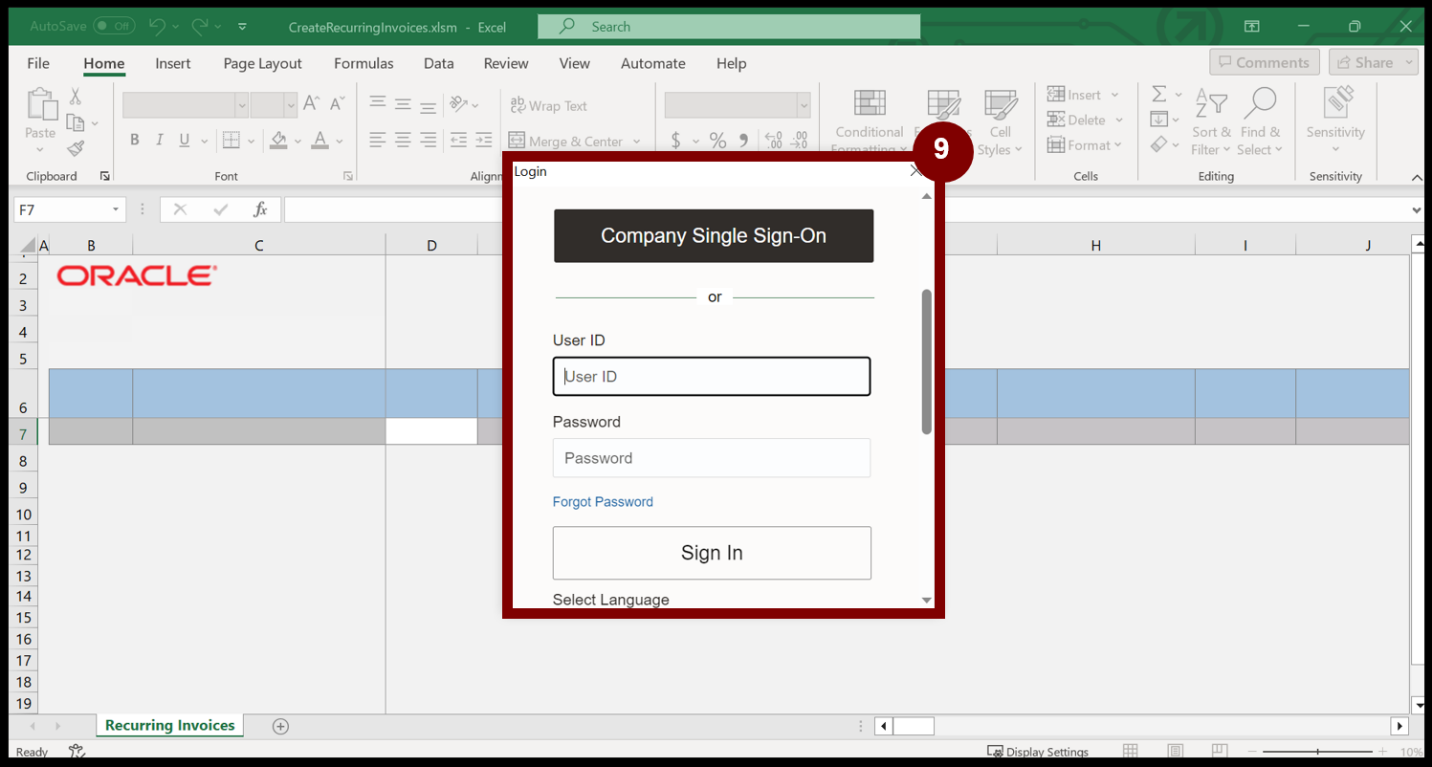The height and width of the screenshot is (767, 1432).
Task: Click the Percent Style icon
Action: coord(717,141)
